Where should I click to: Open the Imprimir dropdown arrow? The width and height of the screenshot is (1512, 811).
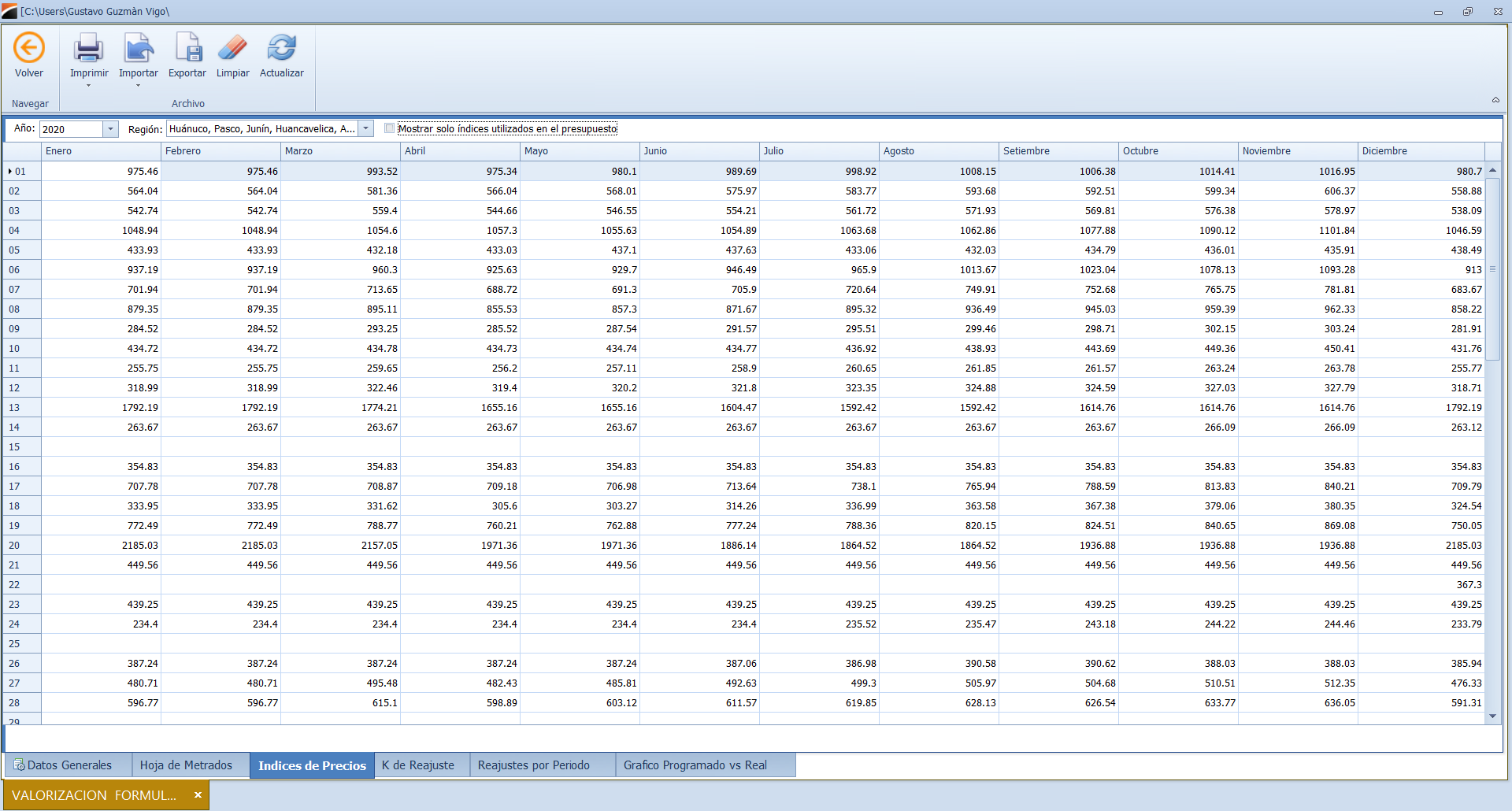click(x=88, y=85)
